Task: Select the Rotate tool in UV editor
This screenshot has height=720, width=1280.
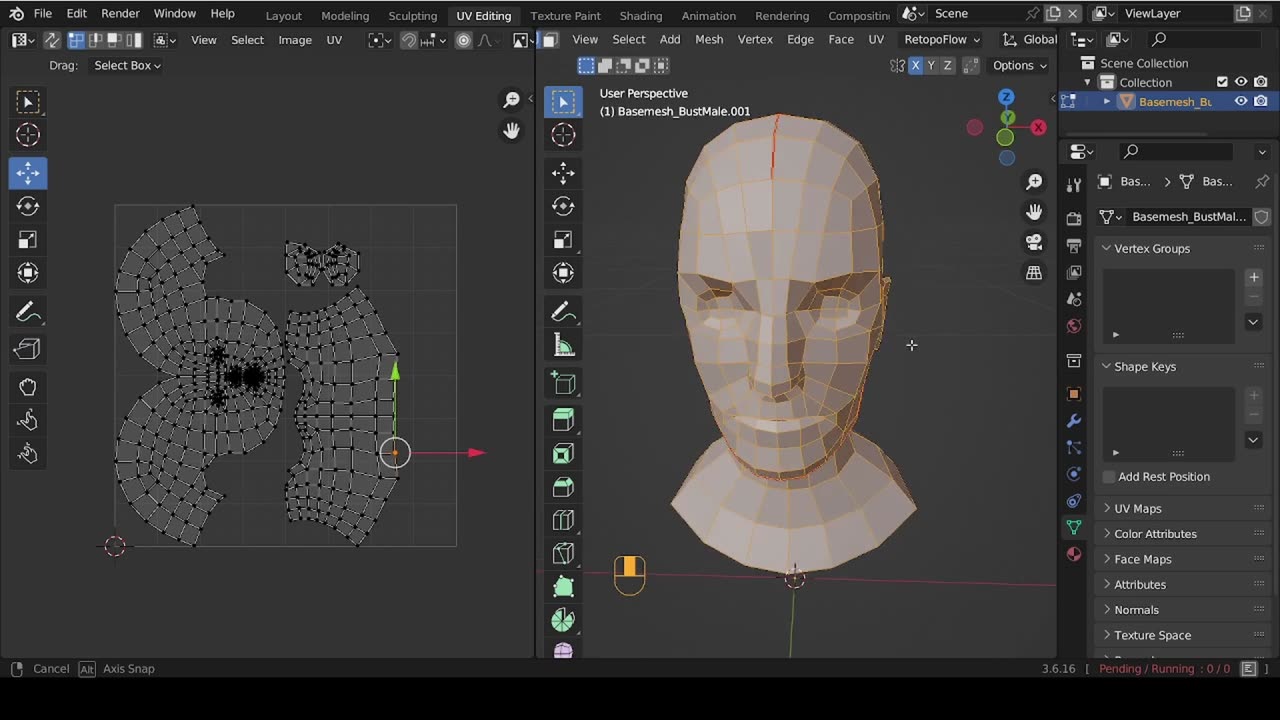Action: (x=28, y=206)
